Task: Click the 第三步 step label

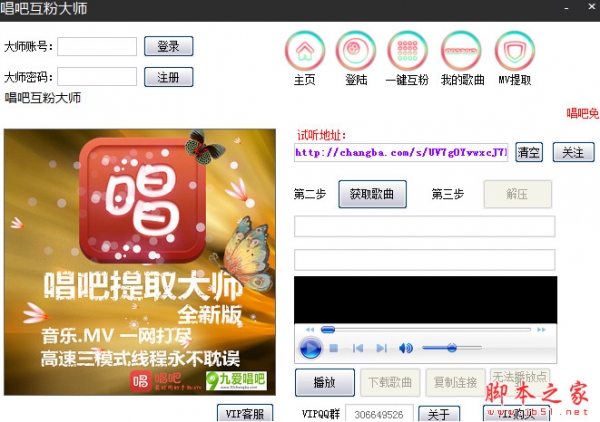Action: pos(448,194)
